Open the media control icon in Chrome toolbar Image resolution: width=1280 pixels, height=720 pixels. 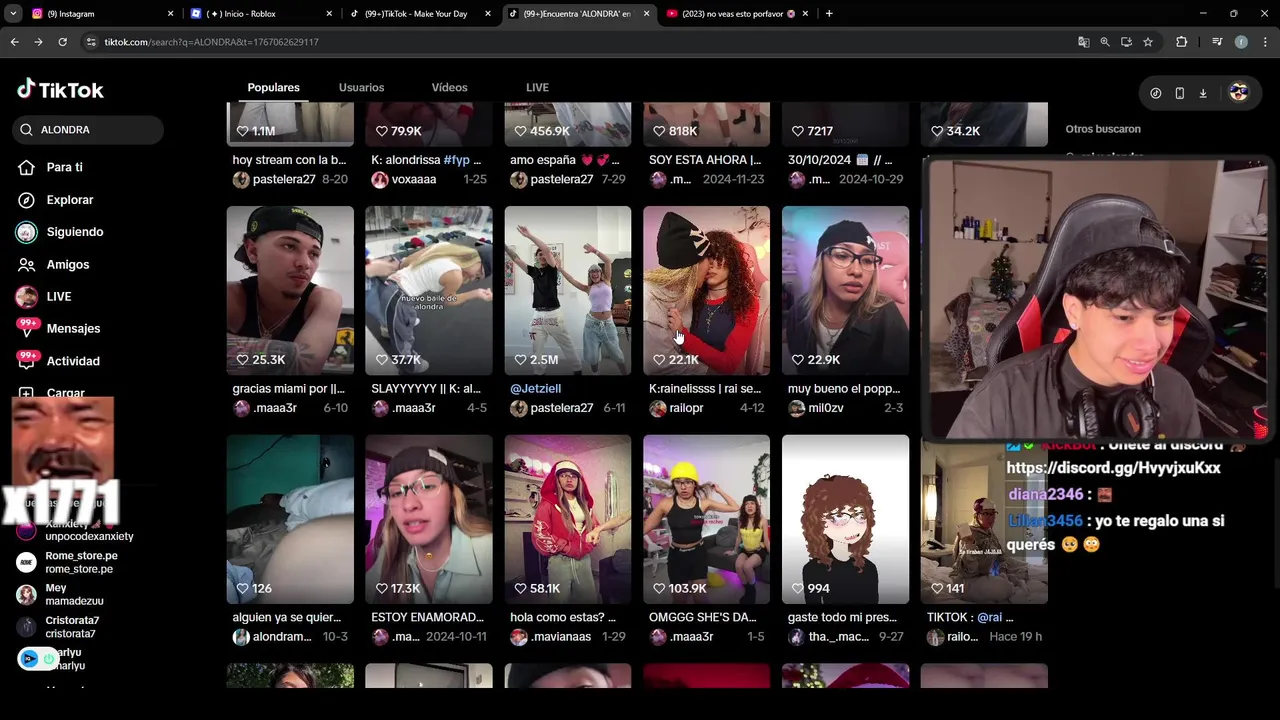point(1217,42)
